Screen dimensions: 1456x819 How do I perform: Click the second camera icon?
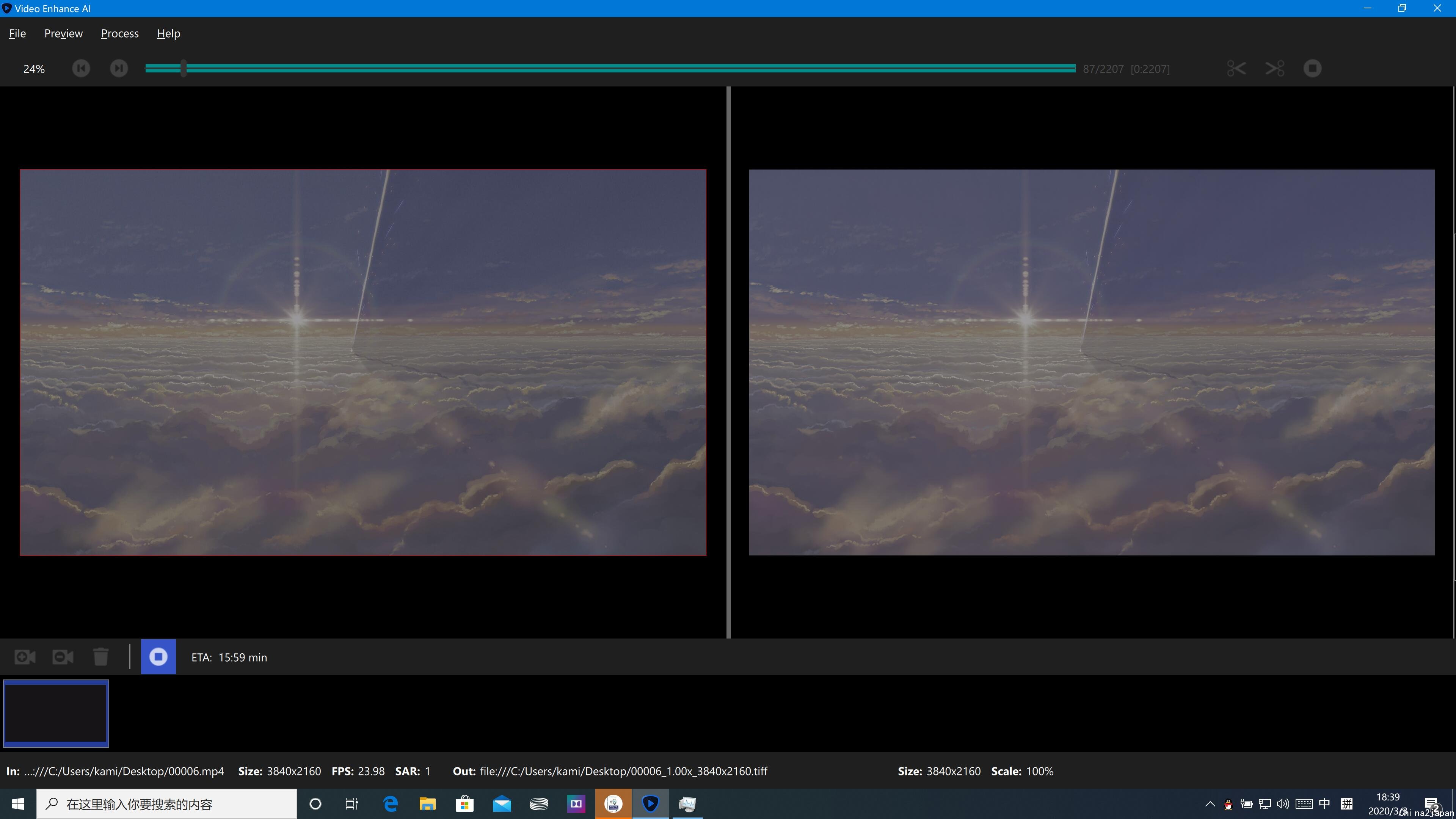point(63,657)
